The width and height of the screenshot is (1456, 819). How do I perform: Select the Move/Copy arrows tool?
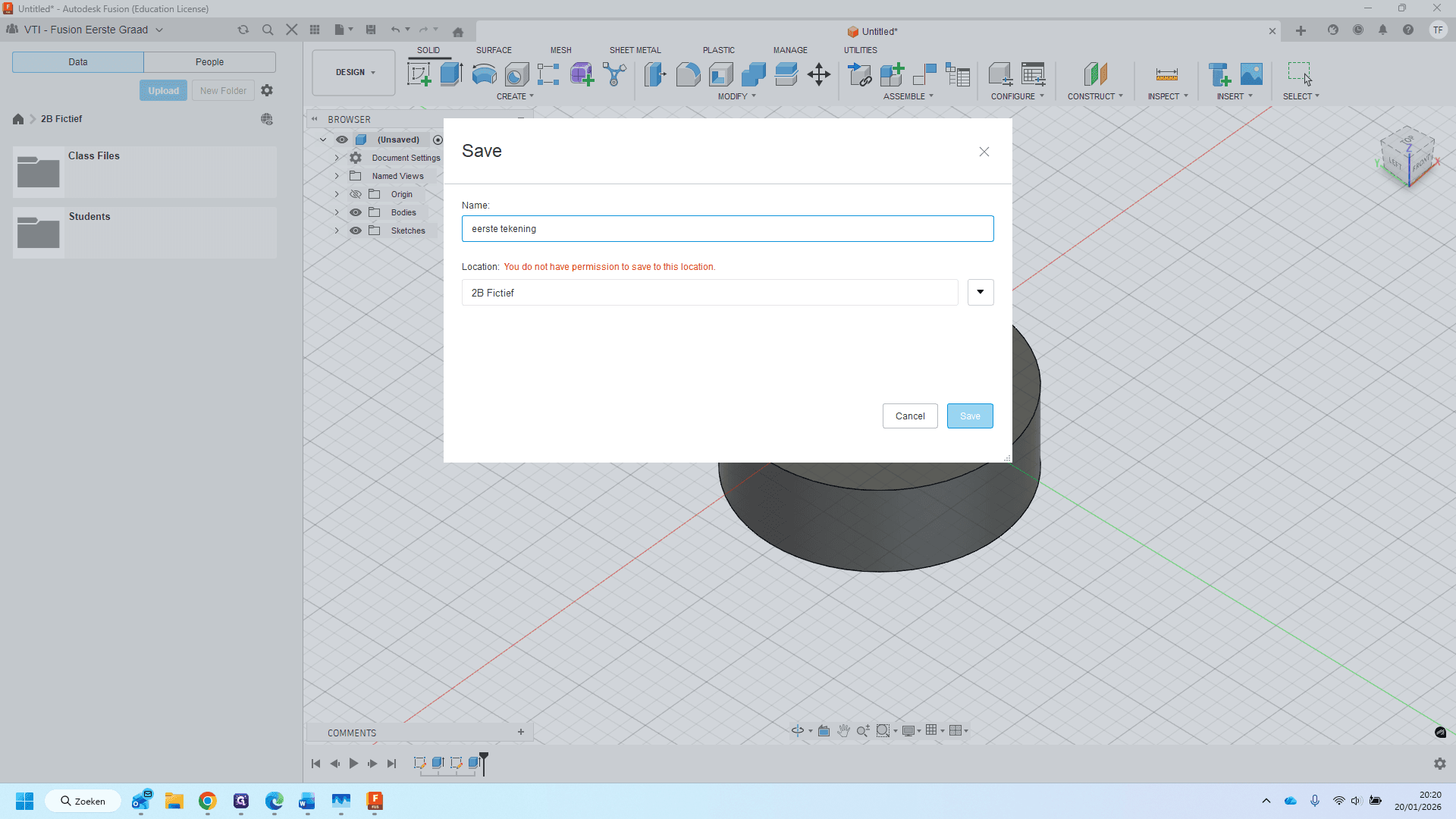point(819,74)
